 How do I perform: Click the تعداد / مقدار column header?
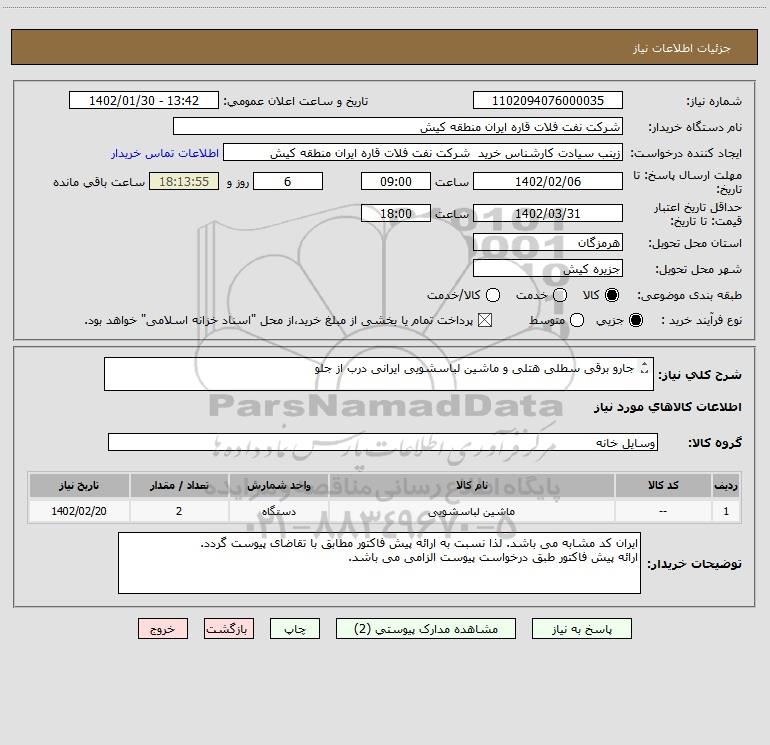pos(179,485)
